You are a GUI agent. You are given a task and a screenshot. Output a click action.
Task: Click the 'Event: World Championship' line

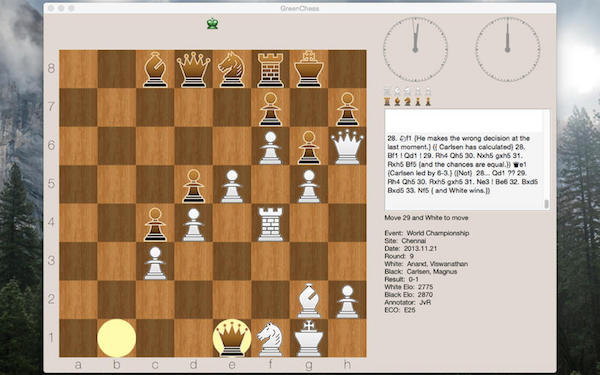pos(427,233)
